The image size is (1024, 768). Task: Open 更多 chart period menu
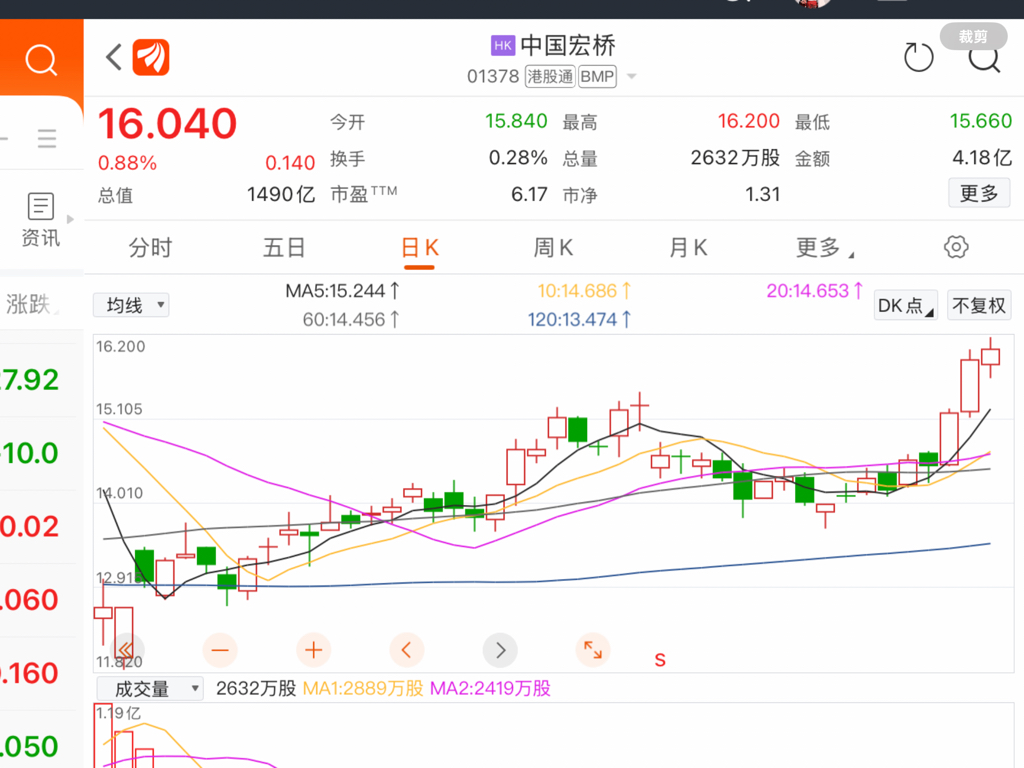coord(824,248)
